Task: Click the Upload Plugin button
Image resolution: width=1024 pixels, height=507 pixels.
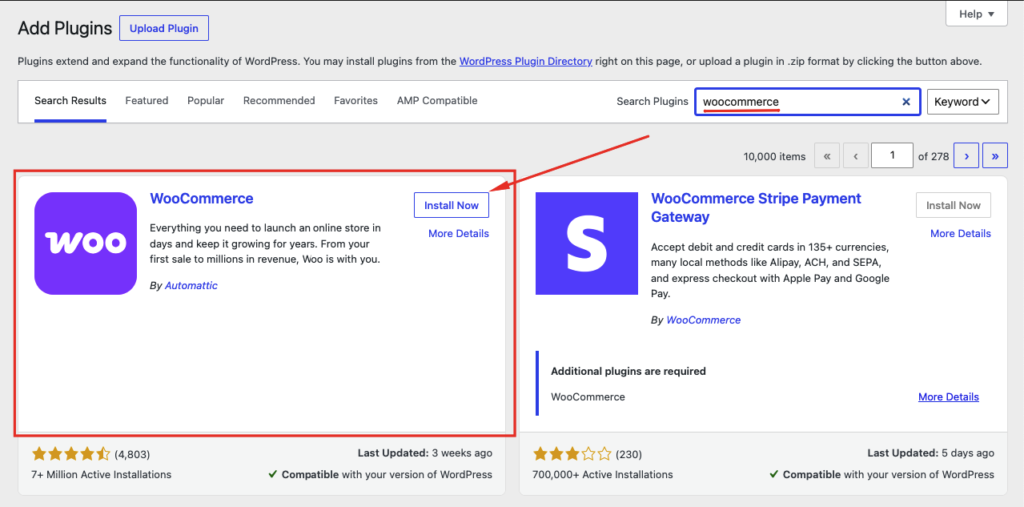Action: pyautogui.click(x=164, y=29)
